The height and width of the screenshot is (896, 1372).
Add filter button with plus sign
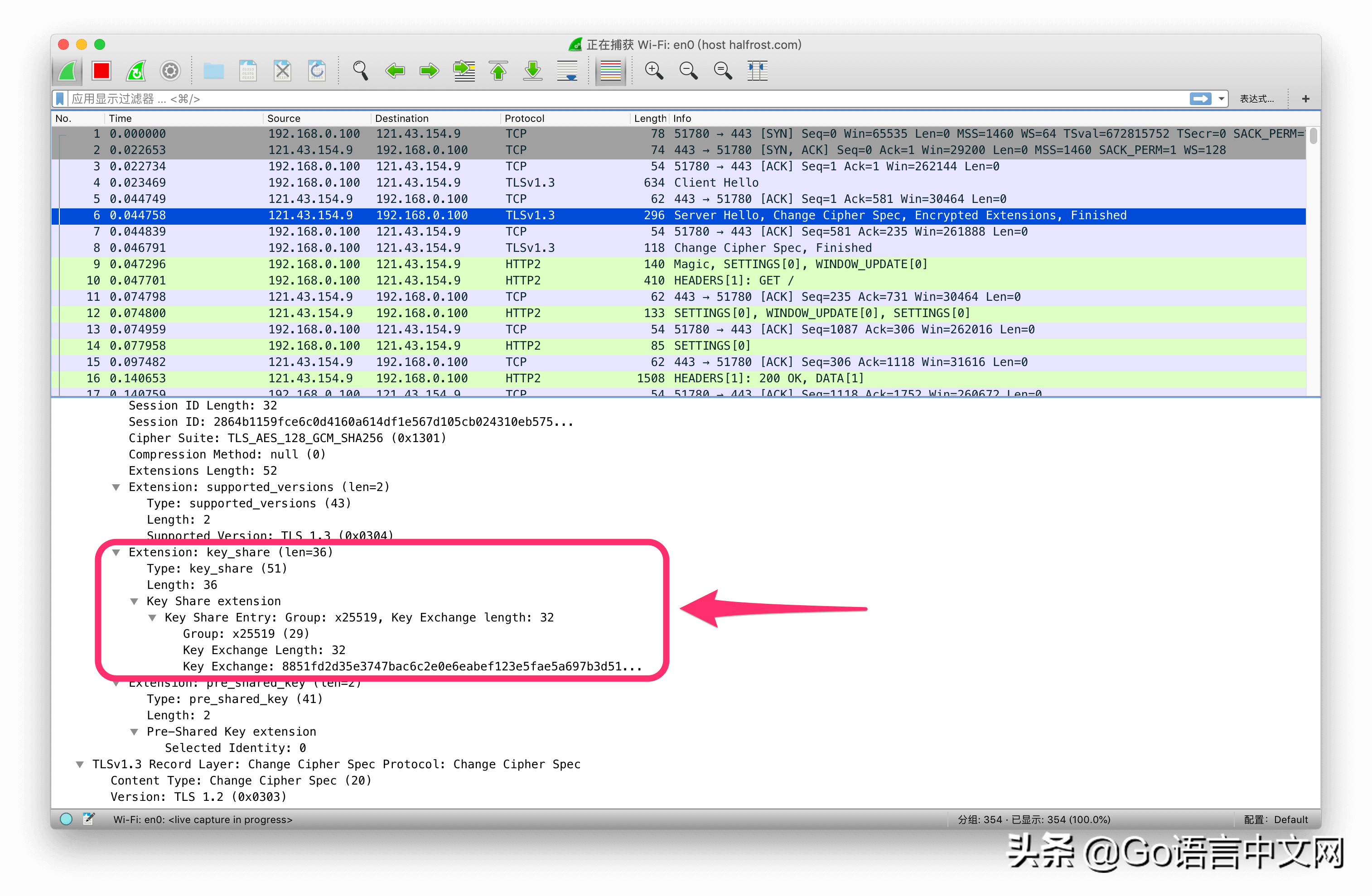(x=1305, y=99)
